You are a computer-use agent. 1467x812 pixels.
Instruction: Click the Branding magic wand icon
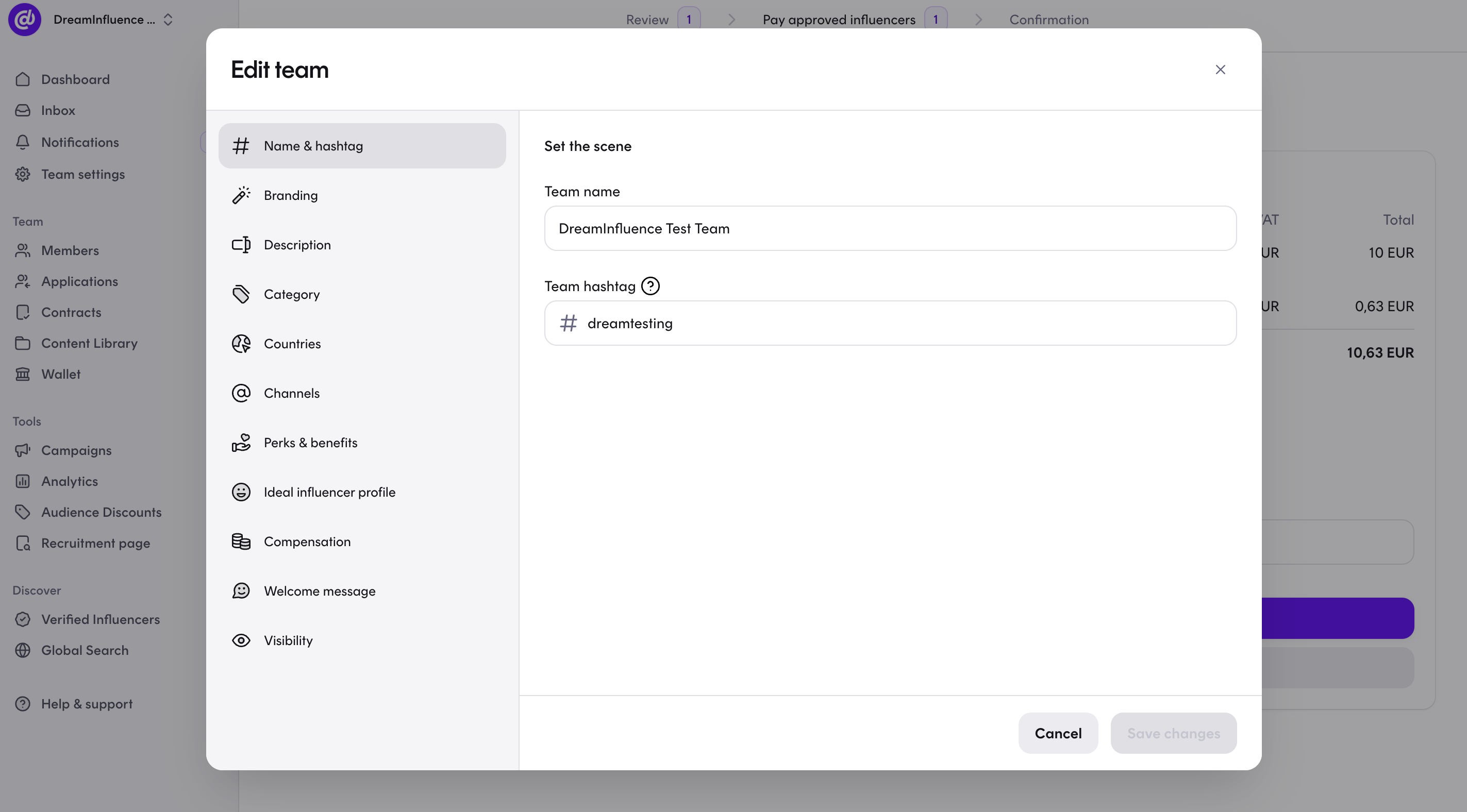point(241,195)
